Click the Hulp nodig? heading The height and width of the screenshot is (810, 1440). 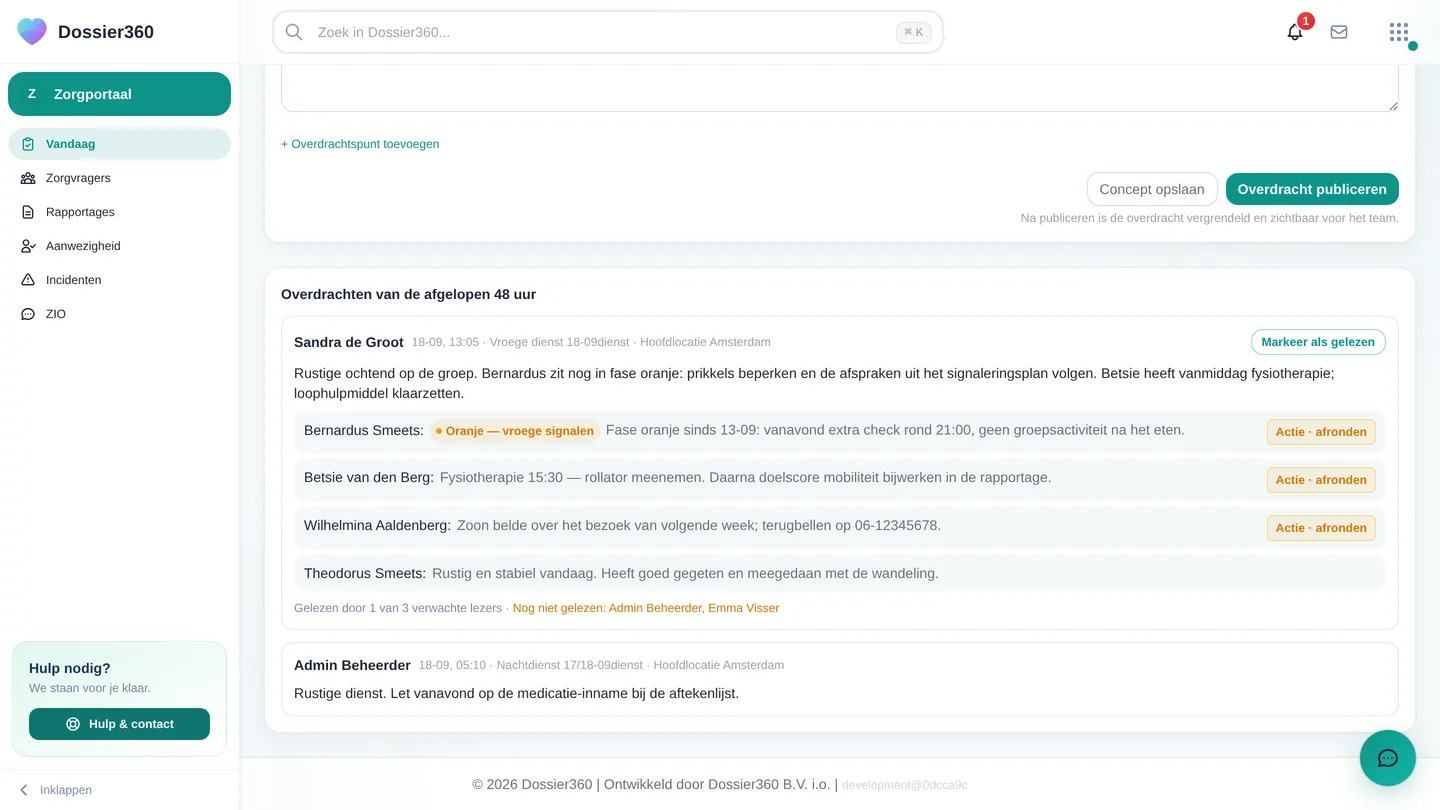(70, 668)
